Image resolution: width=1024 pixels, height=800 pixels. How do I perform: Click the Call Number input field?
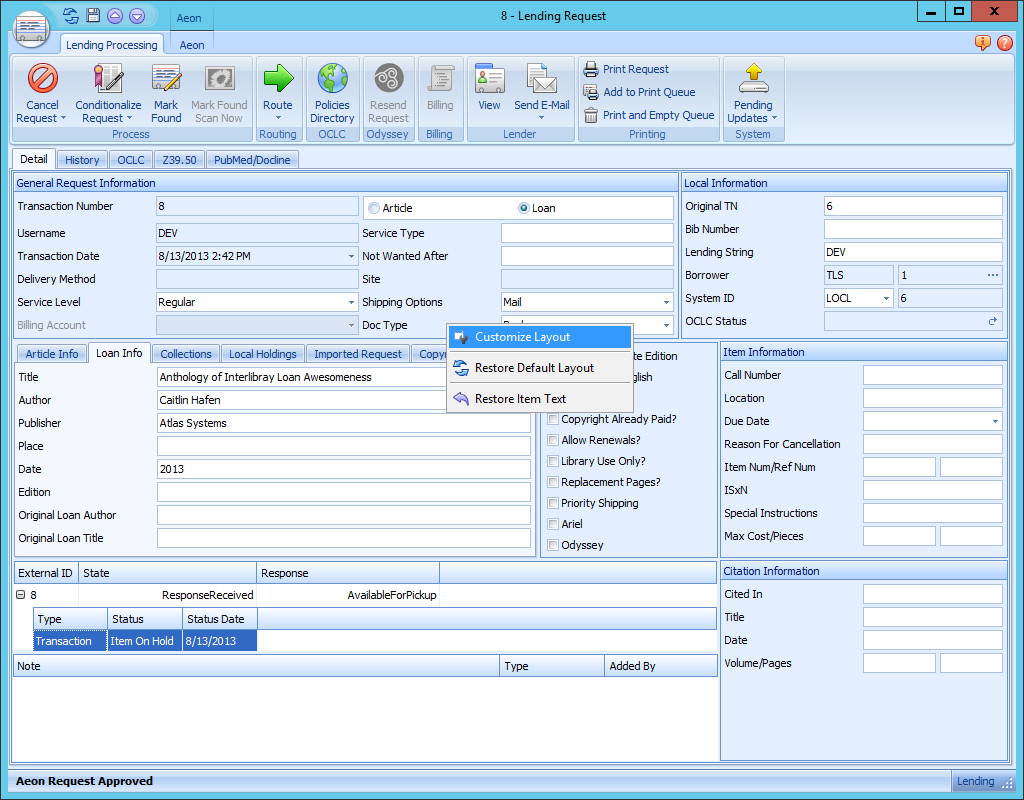(x=932, y=375)
